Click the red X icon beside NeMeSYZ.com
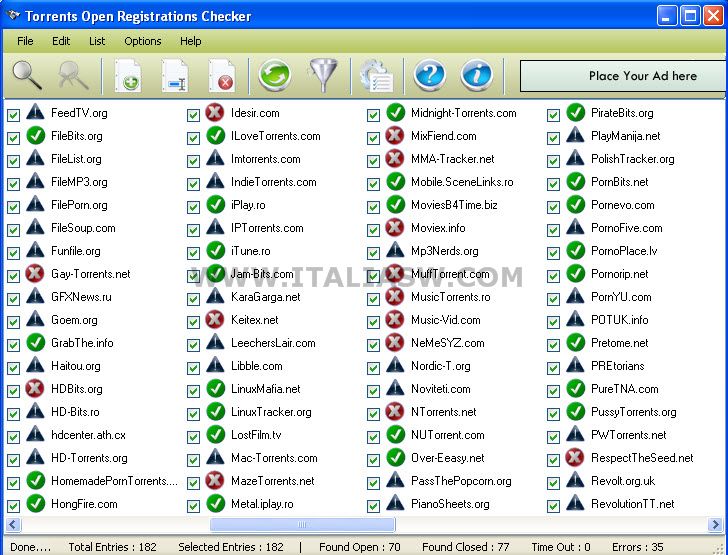The image size is (728, 555). (395, 342)
